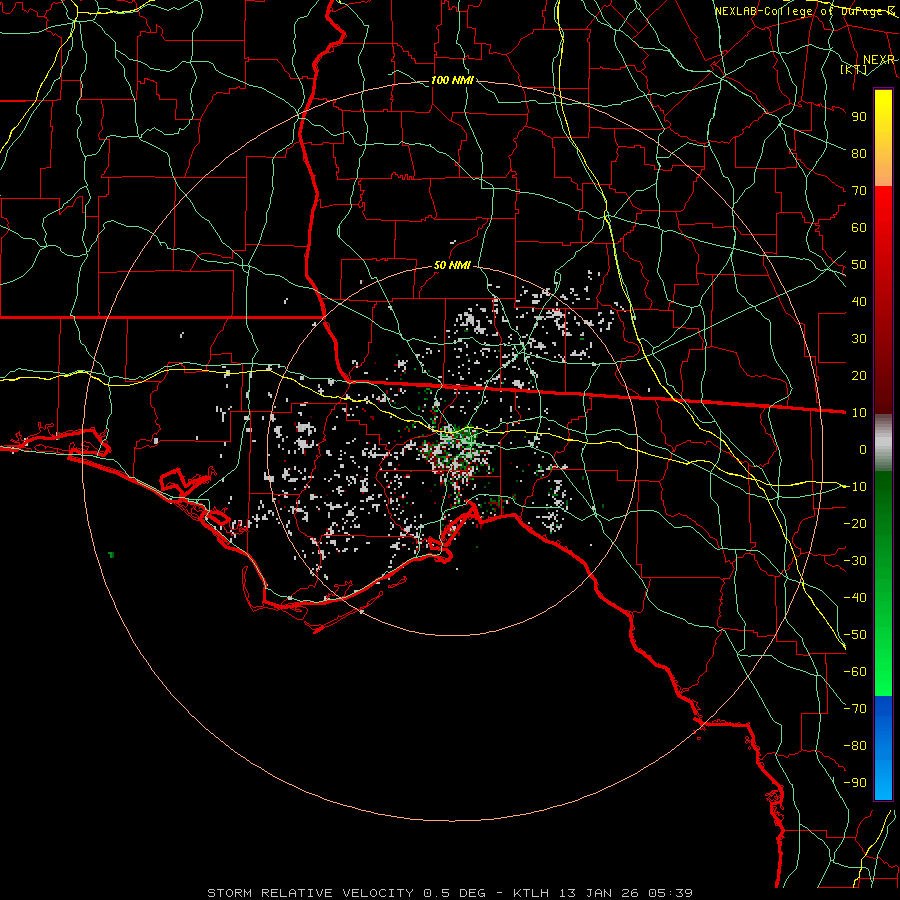900x900 pixels.
Task: Pick the 20 label on the color scale
Action: pos(859,375)
